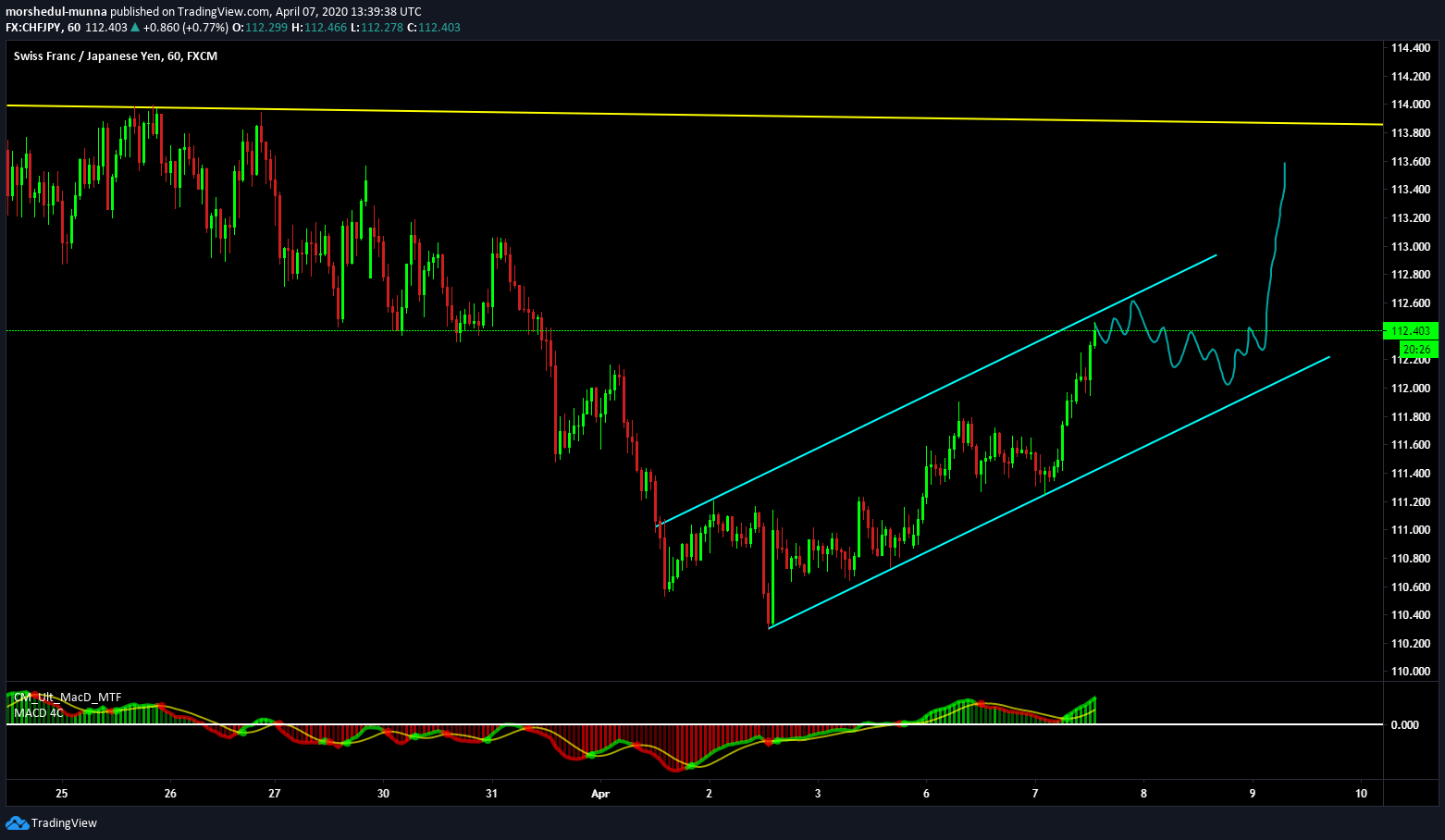Click the 20:26 countdown timer label

[x=1416, y=350]
